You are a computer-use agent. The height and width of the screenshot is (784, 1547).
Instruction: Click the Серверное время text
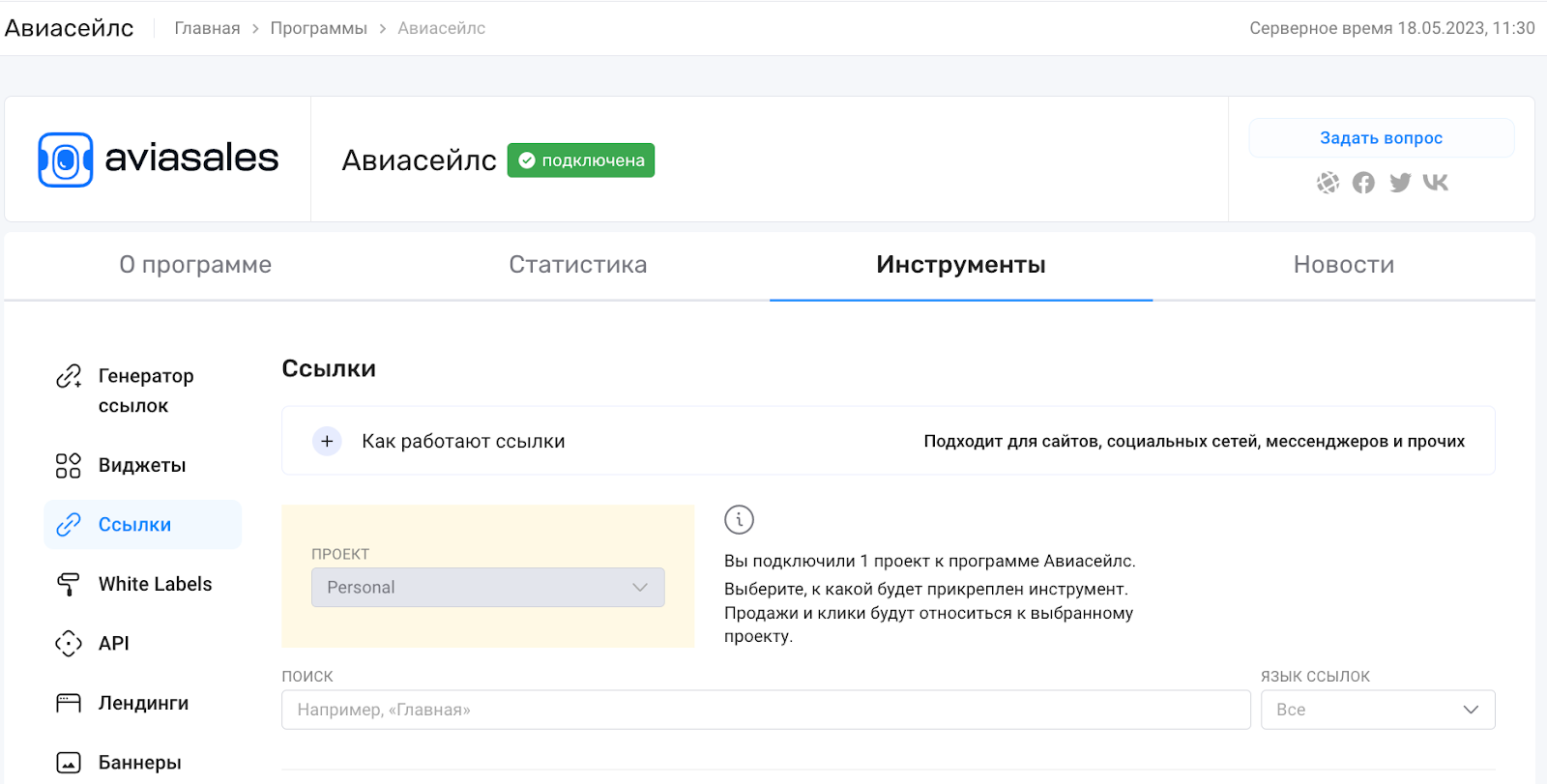(x=1391, y=29)
